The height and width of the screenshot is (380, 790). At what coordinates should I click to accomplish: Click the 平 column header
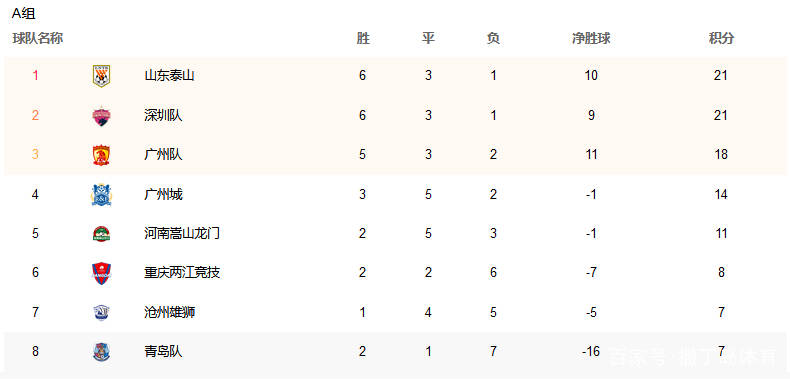428,38
